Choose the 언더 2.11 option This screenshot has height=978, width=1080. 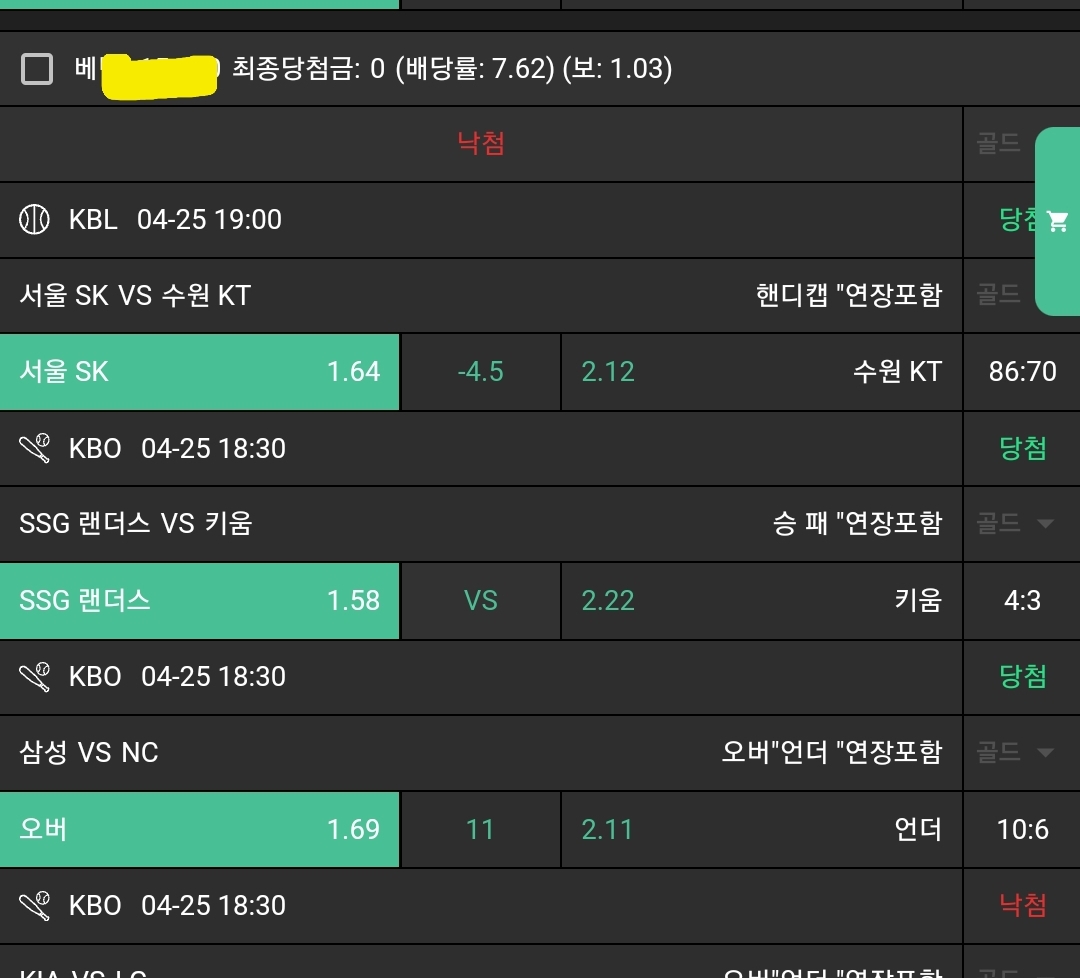click(761, 830)
